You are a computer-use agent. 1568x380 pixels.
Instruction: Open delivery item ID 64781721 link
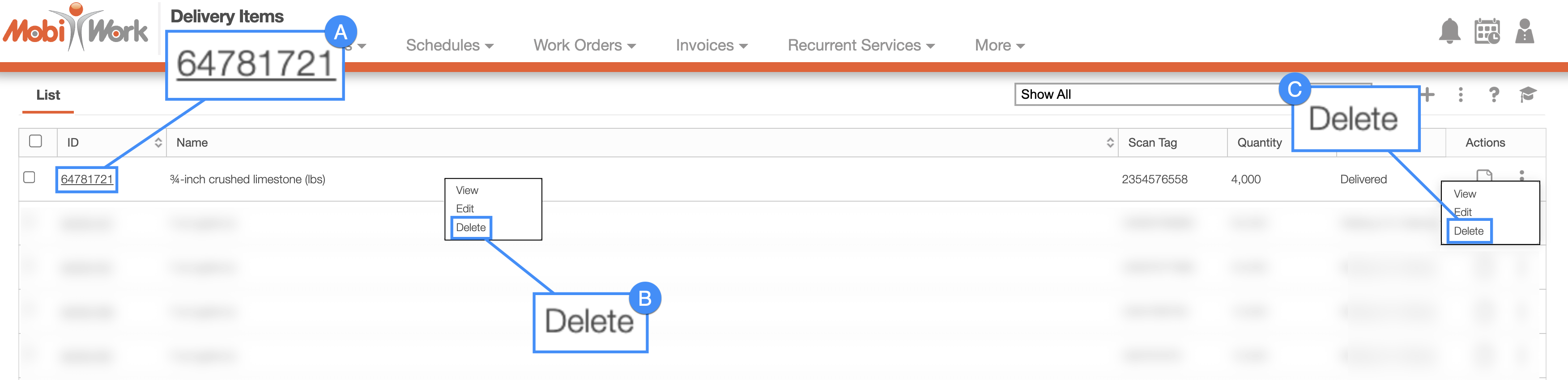tap(86, 179)
